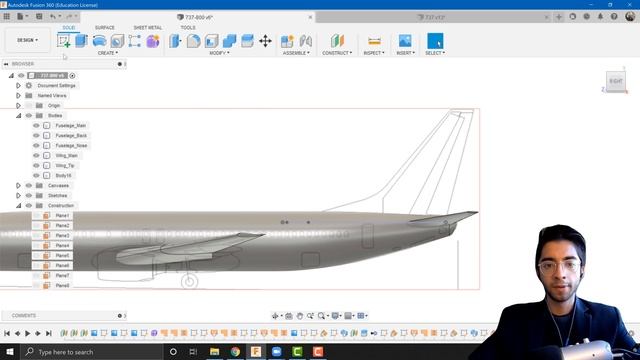Open the Windows Start menu
The image size is (640, 360).
pos(9,352)
